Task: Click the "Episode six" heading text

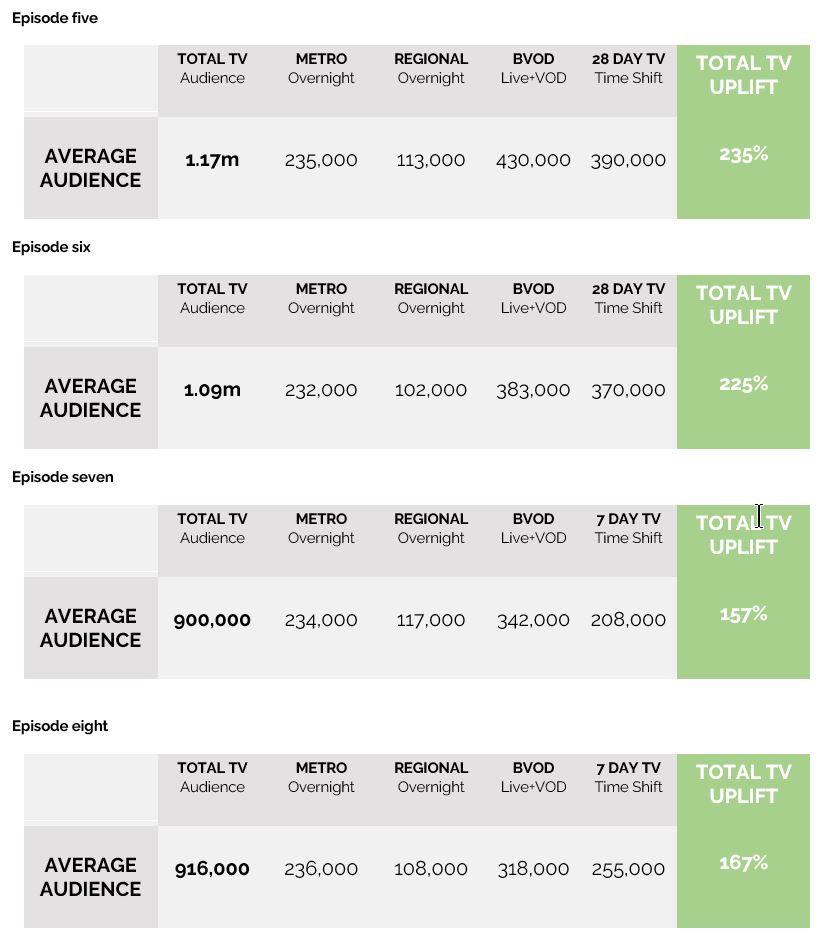Action: tap(51, 247)
